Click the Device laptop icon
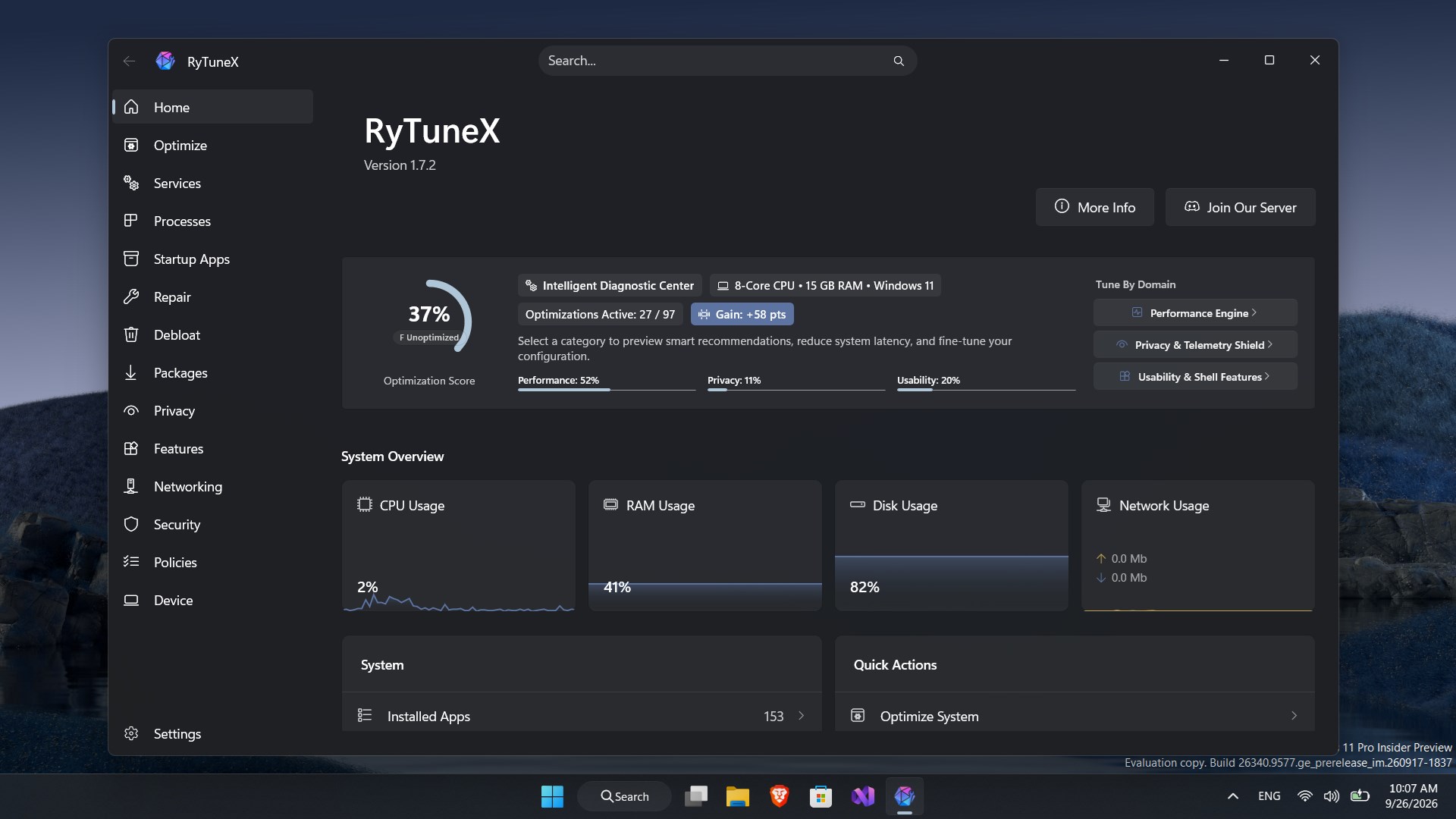The width and height of the screenshot is (1456, 819). click(131, 600)
